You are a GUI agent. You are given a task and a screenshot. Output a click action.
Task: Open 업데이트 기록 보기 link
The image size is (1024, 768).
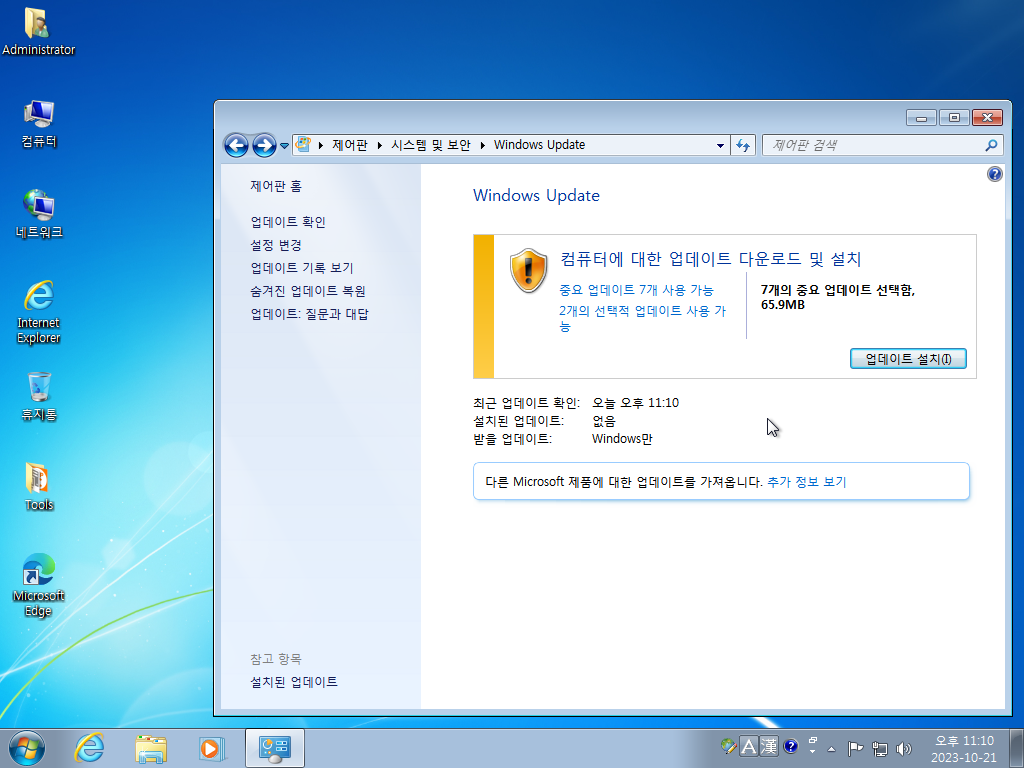[x=302, y=268]
